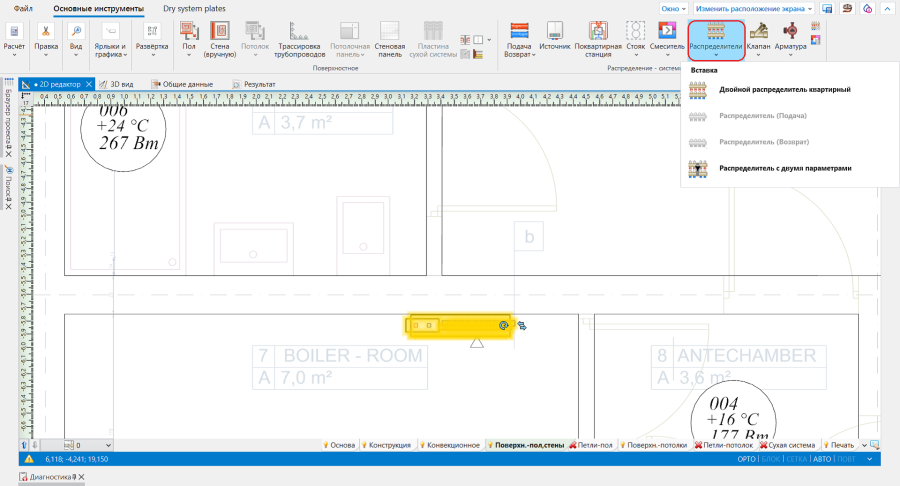Toggle visibility of Основа layer

[x=325, y=445]
